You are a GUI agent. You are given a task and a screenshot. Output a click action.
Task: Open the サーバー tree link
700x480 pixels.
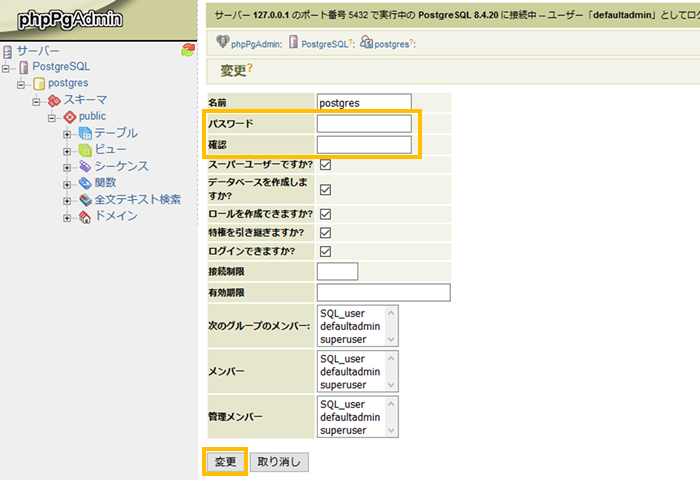click(38, 51)
